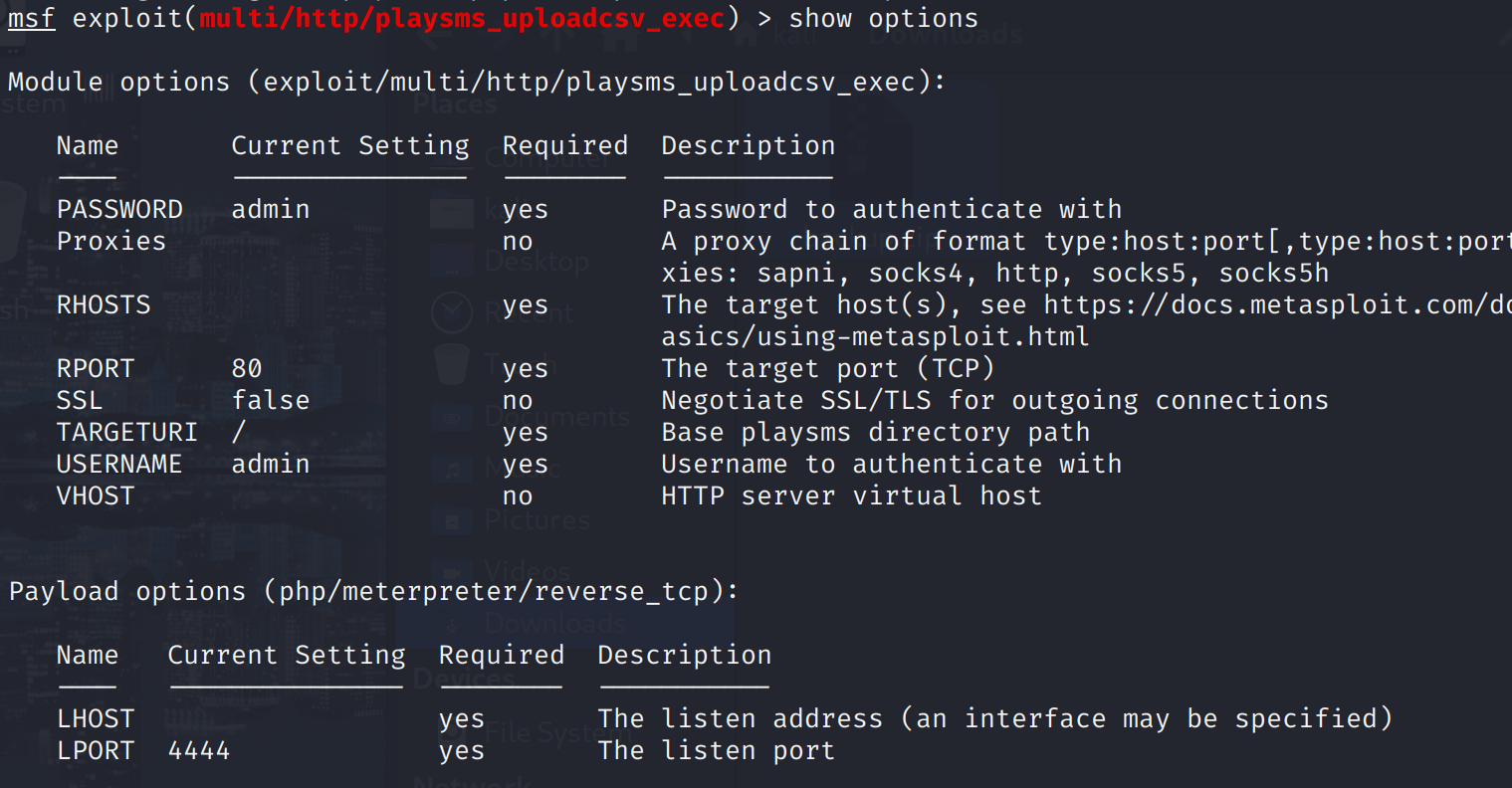This screenshot has width=1512, height=788.
Task: Select the TARGETURI option name
Action: (x=127, y=432)
